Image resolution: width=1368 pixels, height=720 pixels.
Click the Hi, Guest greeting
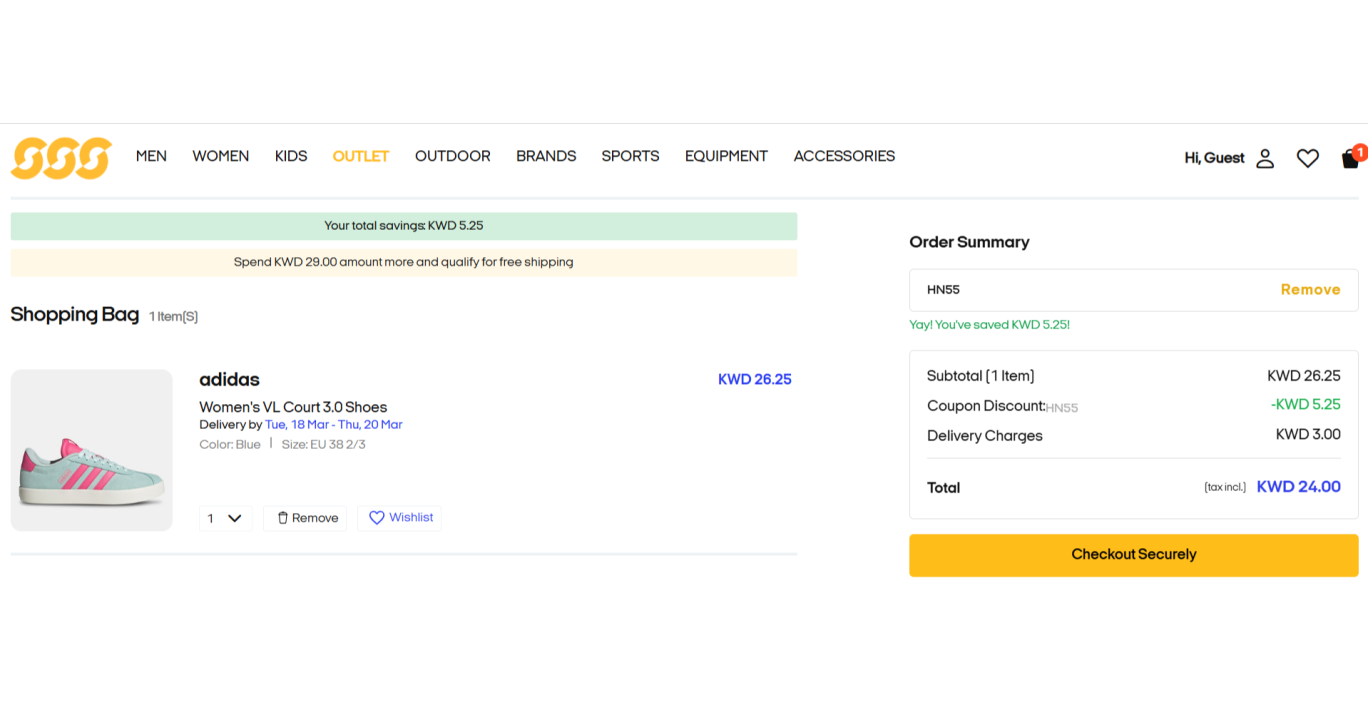point(1214,158)
